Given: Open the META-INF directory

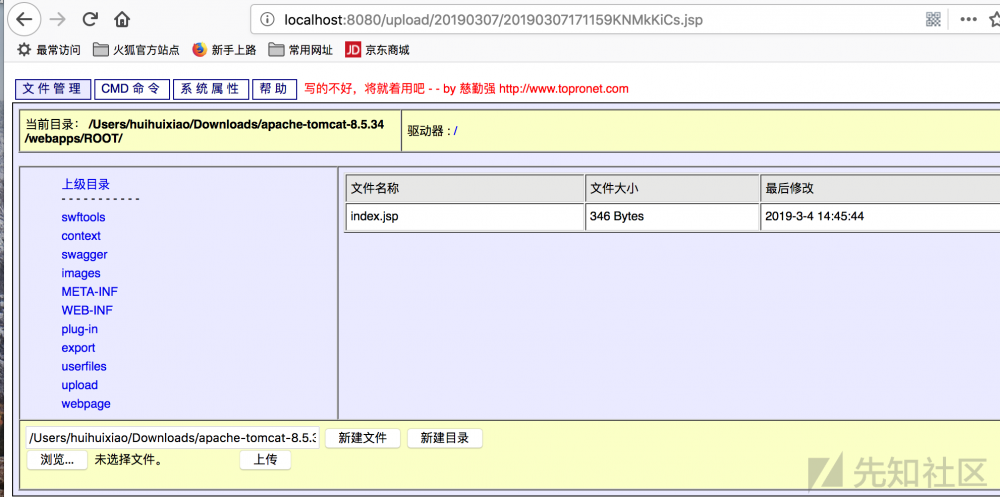Looking at the screenshot, I should [89, 292].
